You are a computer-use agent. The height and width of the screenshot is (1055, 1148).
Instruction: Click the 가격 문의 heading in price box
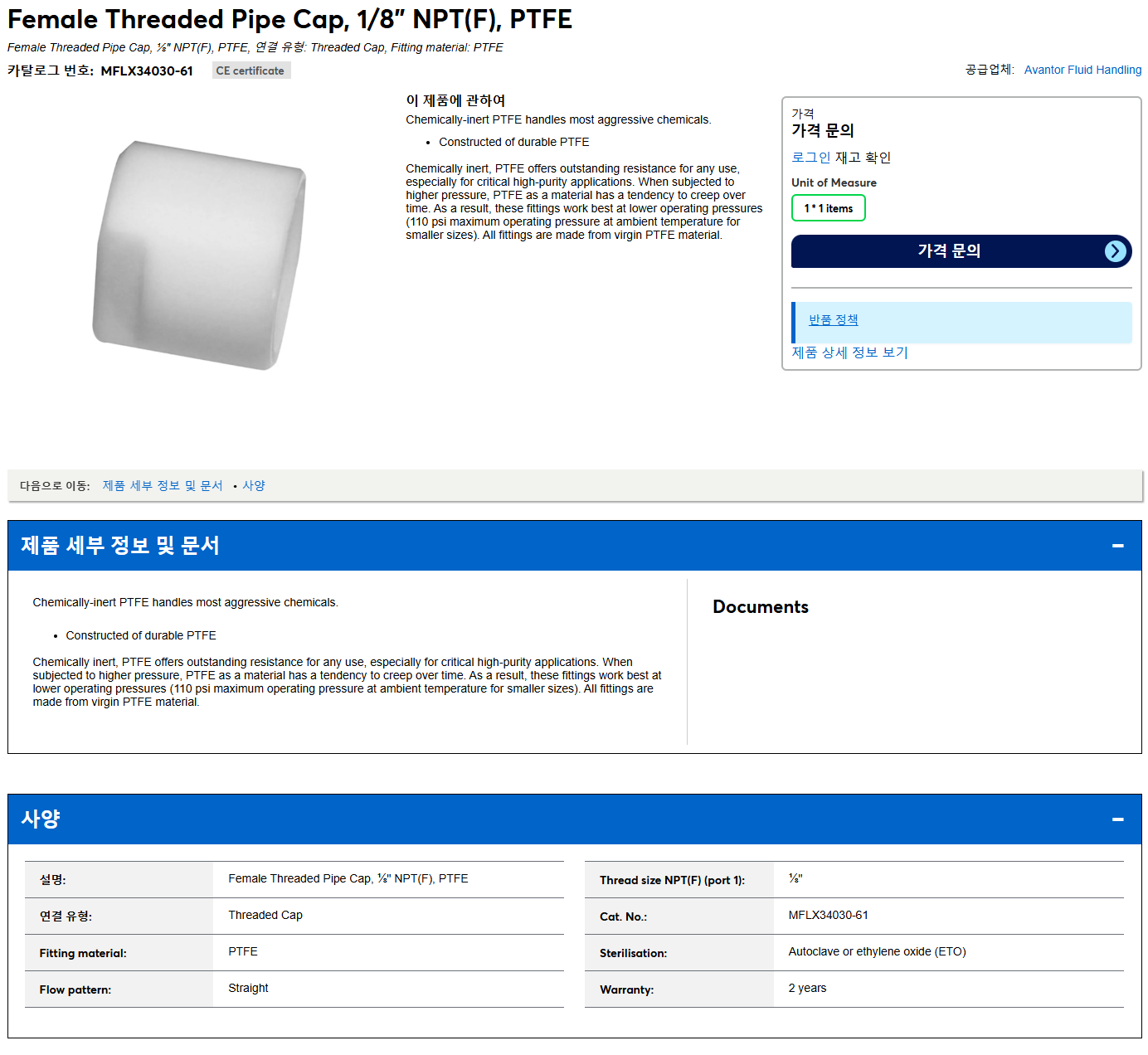(822, 130)
